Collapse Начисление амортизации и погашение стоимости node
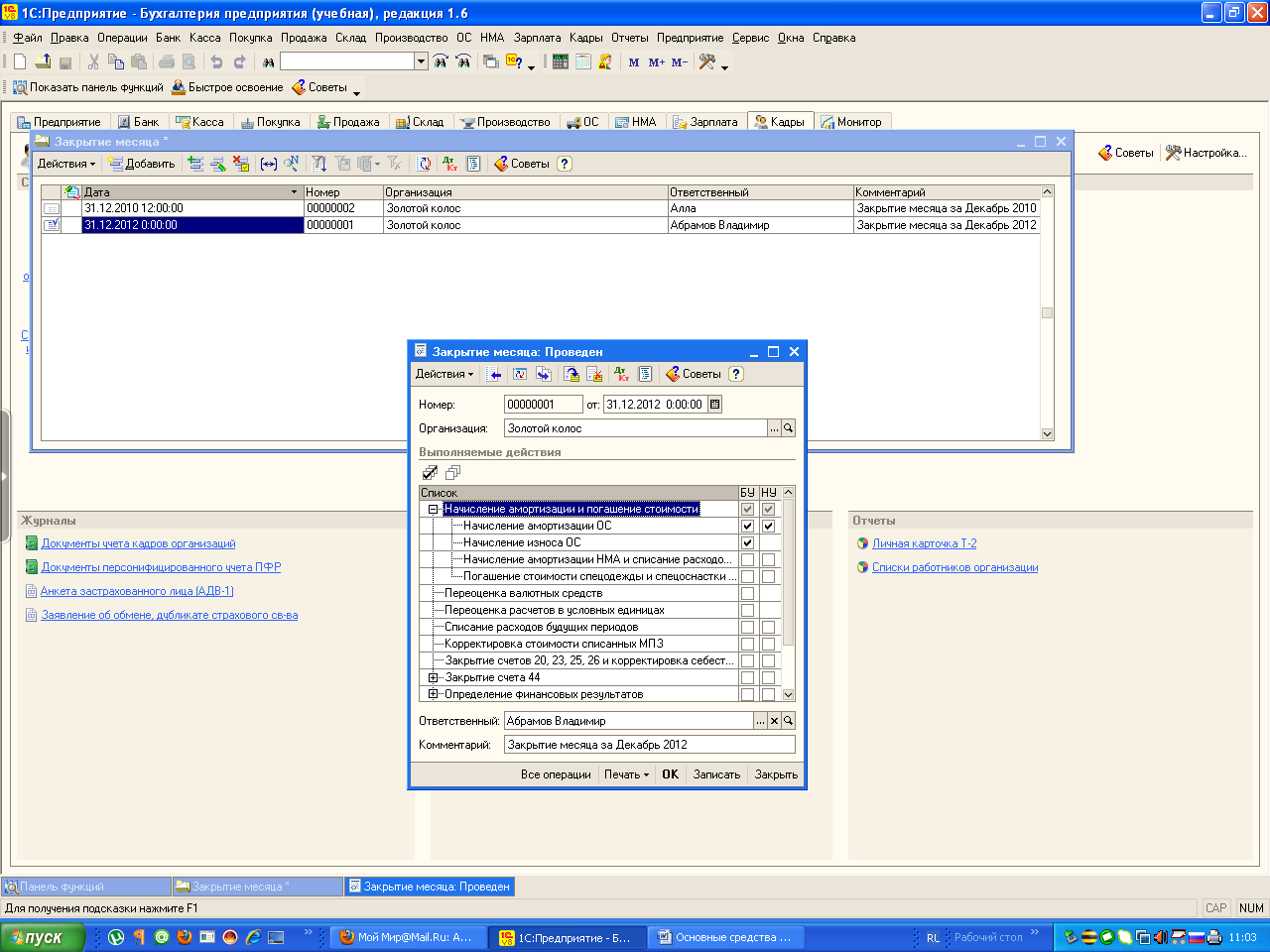1270x952 pixels. [x=433, y=509]
